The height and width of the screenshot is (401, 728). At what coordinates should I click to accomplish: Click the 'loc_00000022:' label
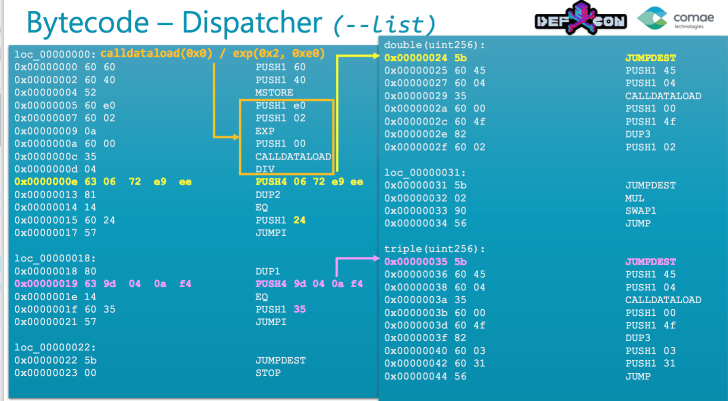[x=55, y=348]
